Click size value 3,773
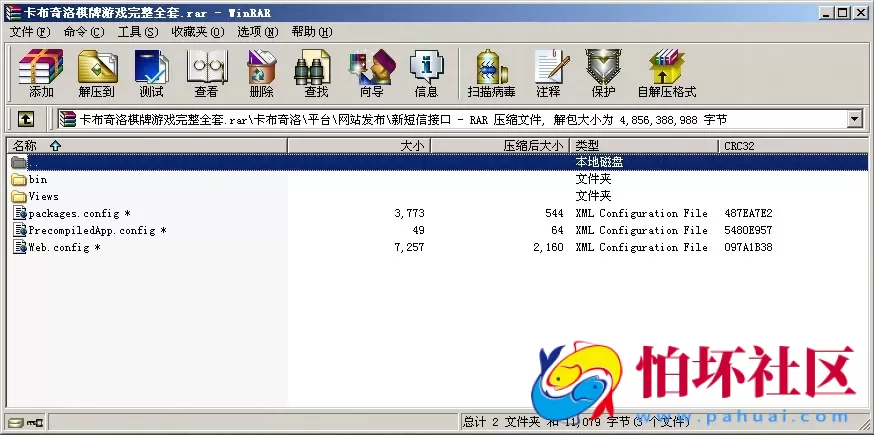Image resolution: width=874 pixels, height=435 pixels. point(409,214)
